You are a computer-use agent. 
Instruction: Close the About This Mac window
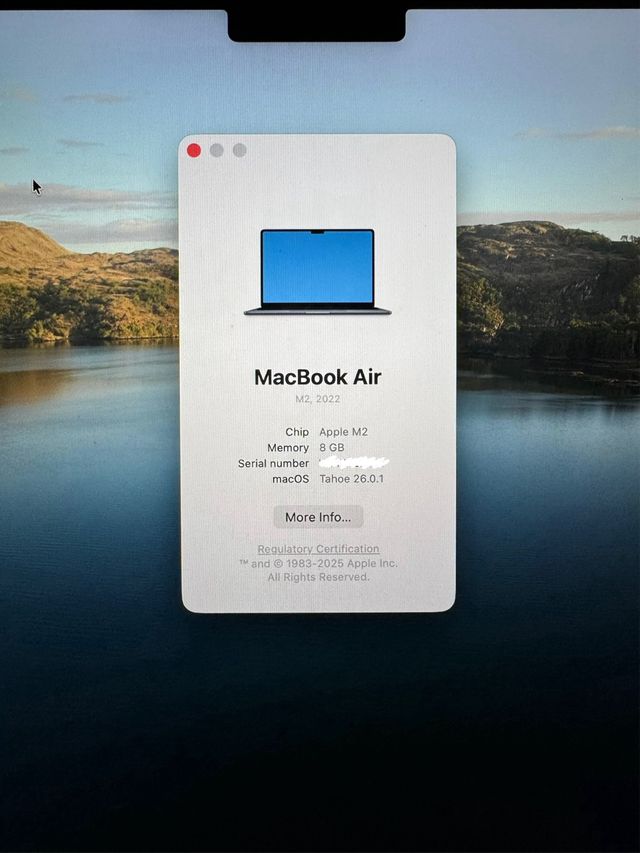[194, 150]
